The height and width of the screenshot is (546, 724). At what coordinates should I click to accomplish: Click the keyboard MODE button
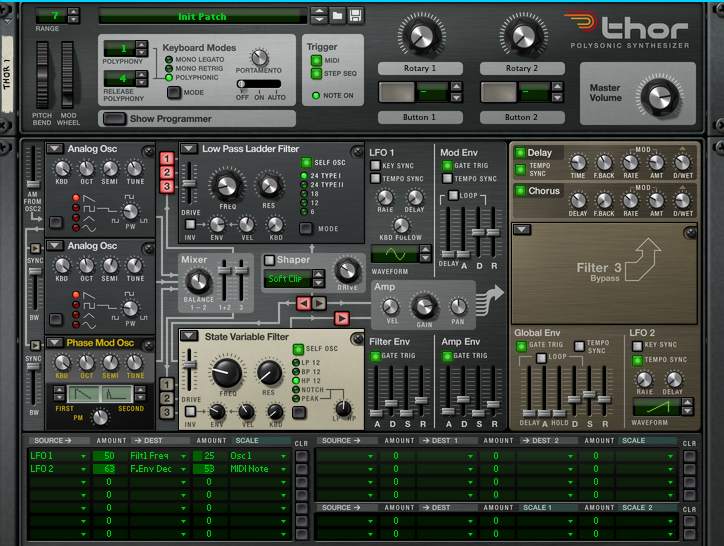click(x=174, y=92)
